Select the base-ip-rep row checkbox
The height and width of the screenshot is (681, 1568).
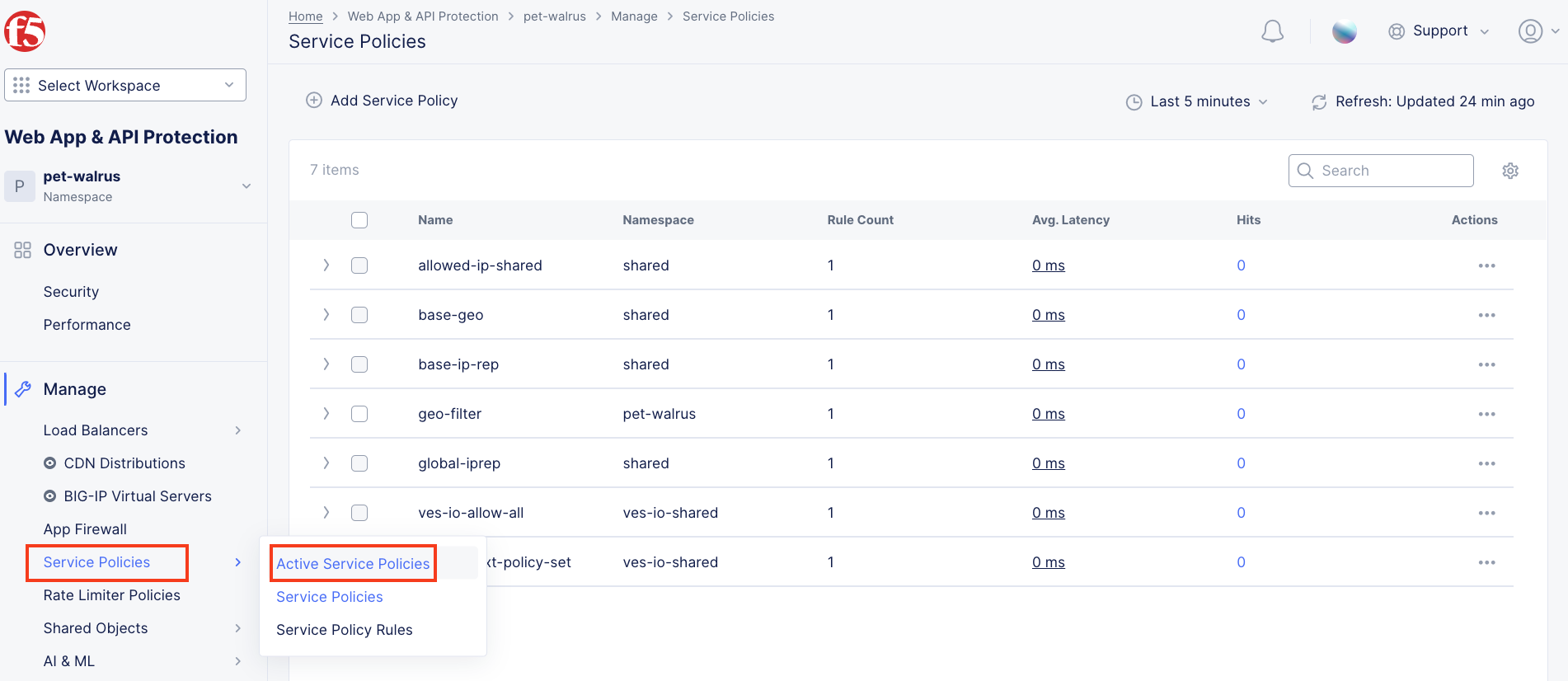coord(359,364)
